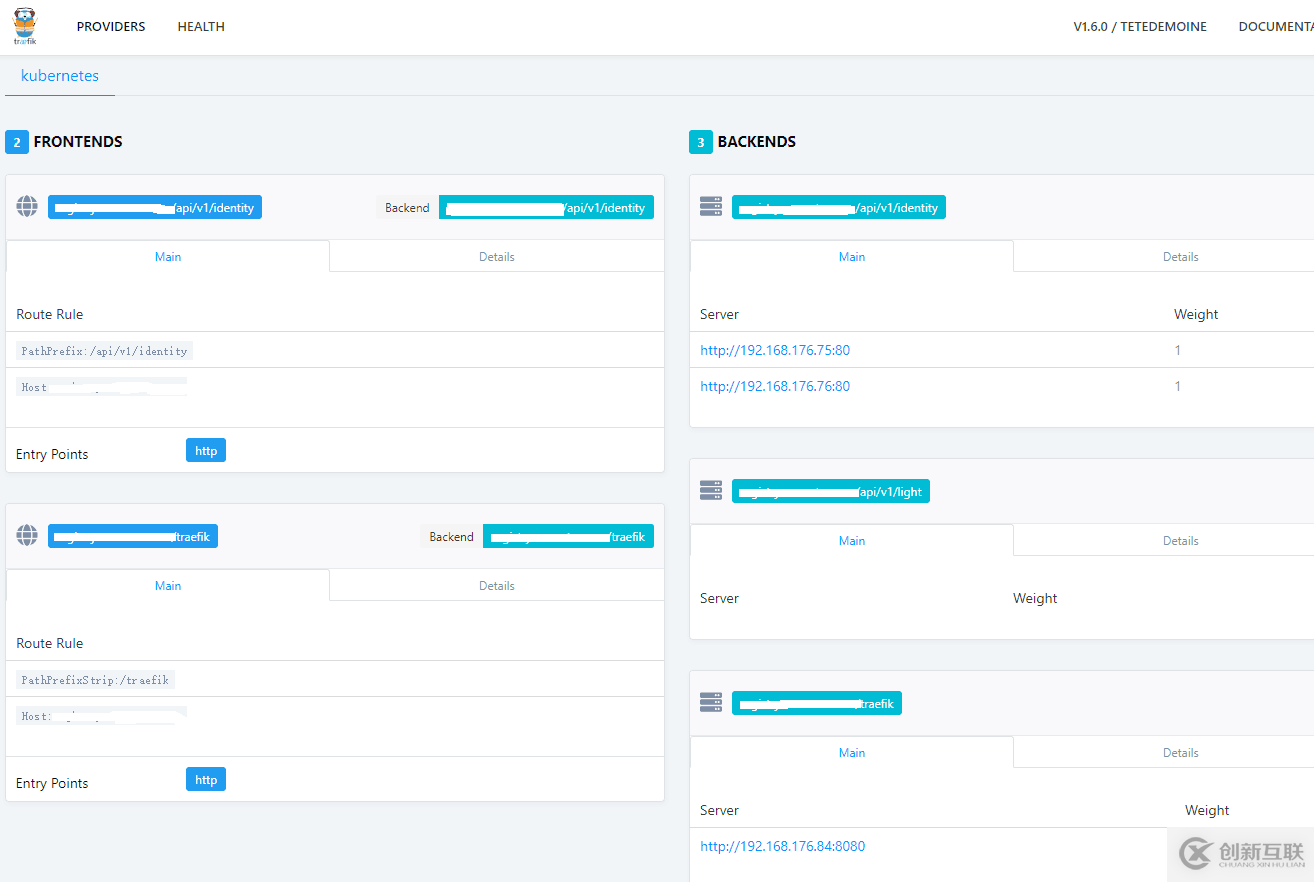Click Entry Points label in /traefik frontend
The image size is (1314, 882).
(52, 783)
